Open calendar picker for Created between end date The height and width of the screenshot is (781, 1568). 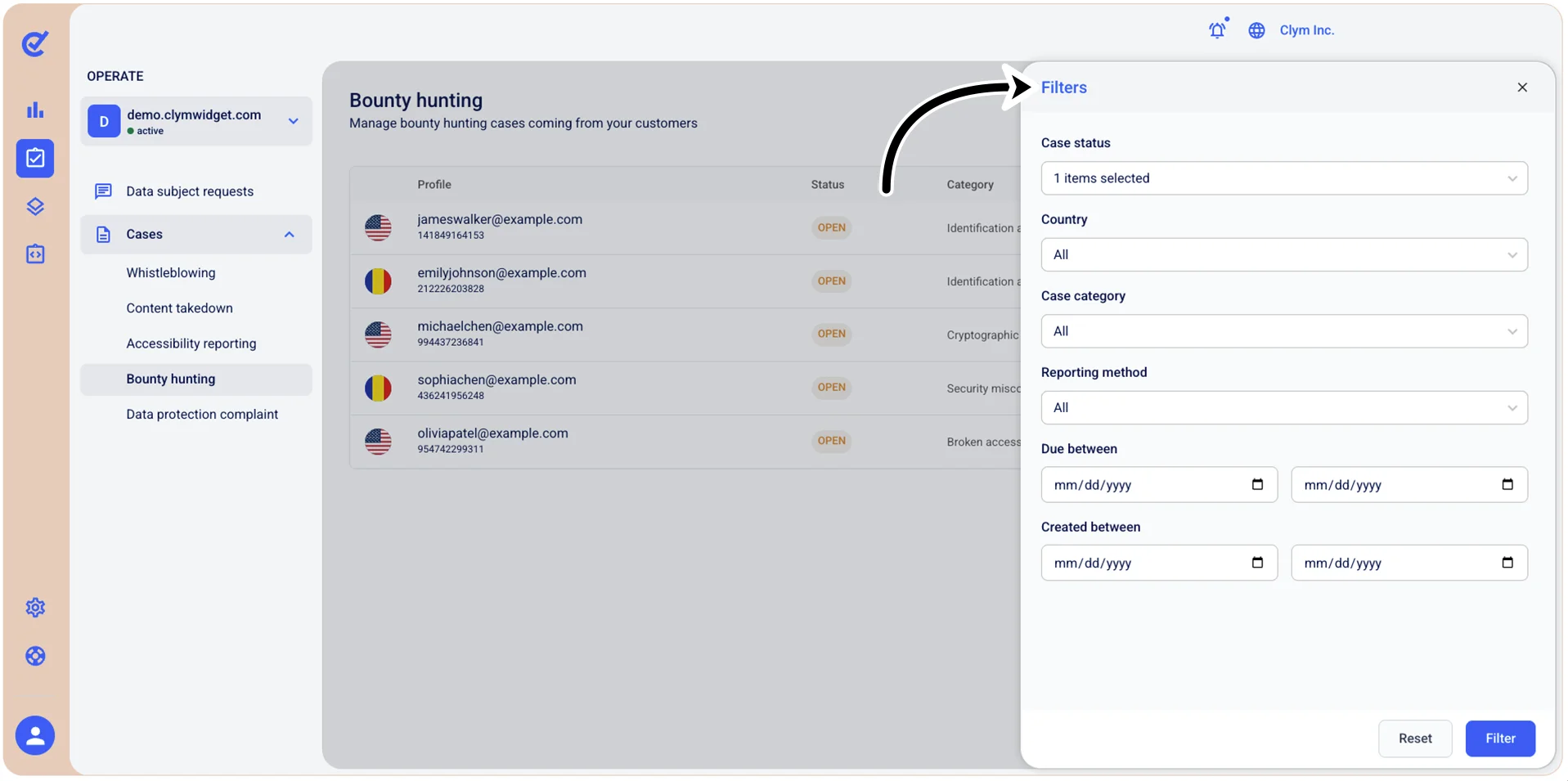1507,563
